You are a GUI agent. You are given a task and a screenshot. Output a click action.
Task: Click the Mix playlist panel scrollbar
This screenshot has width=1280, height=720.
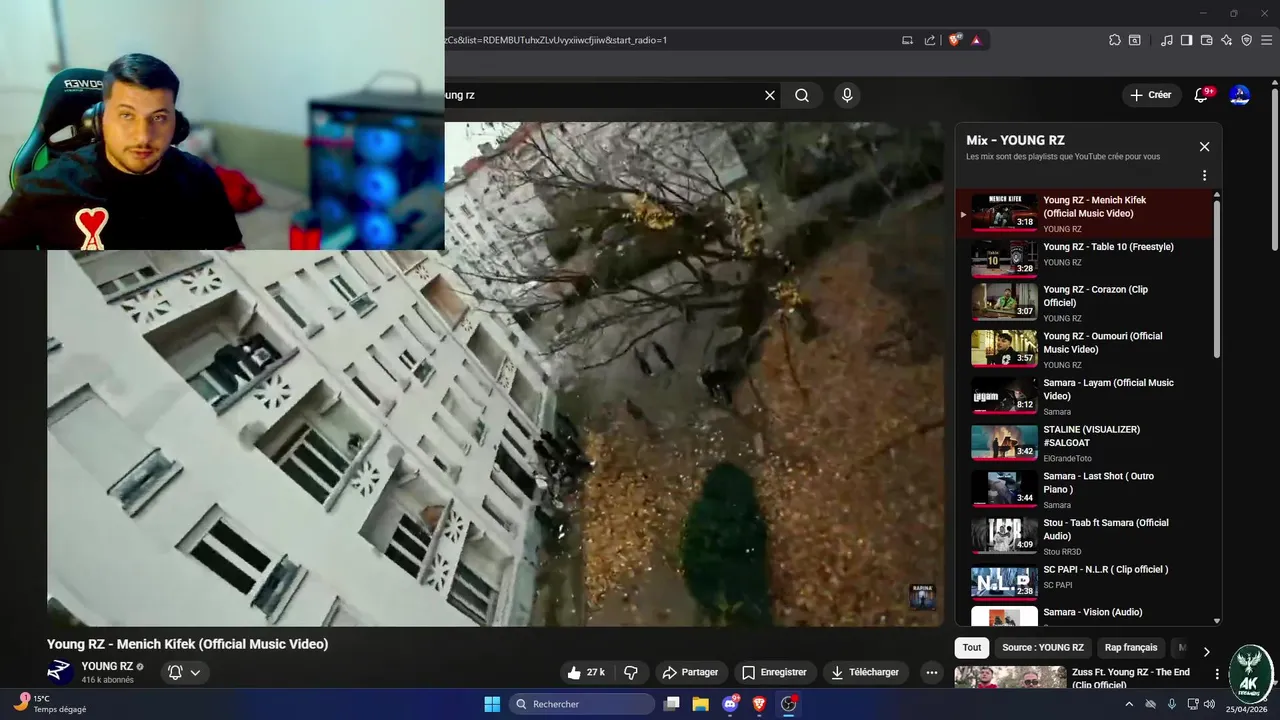coord(1217,279)
